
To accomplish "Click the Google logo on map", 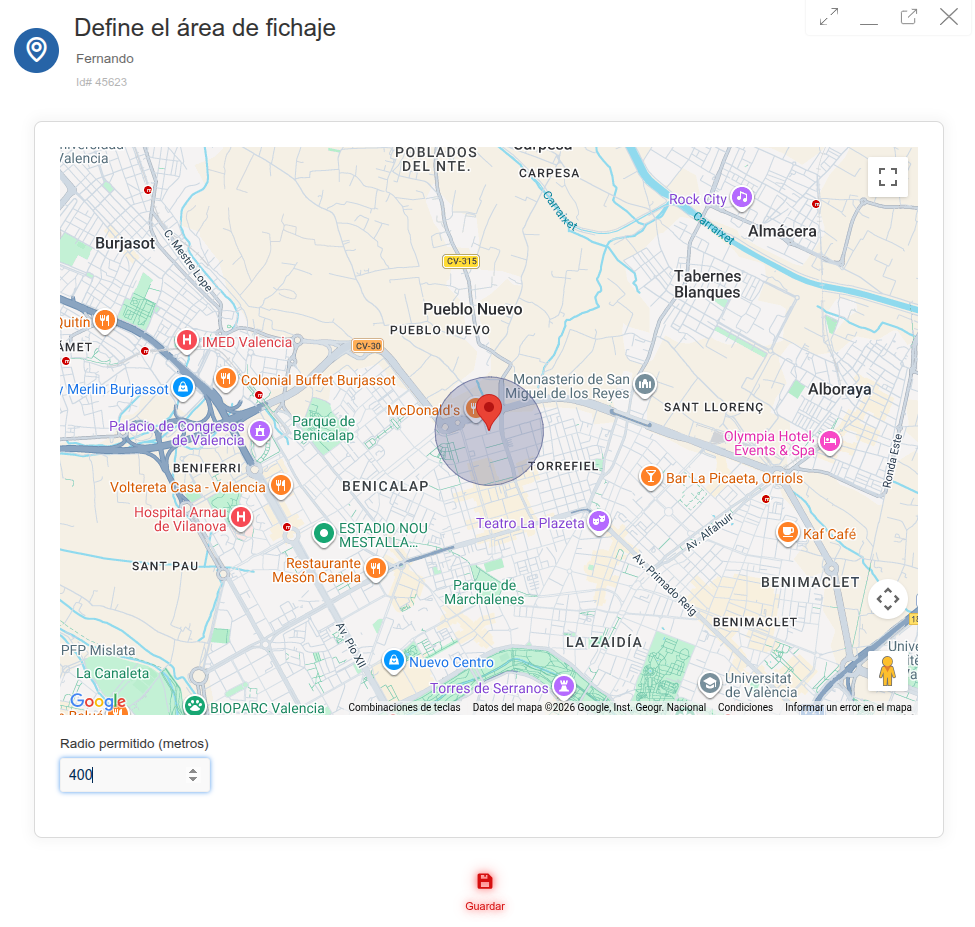I will click(98, 701).
